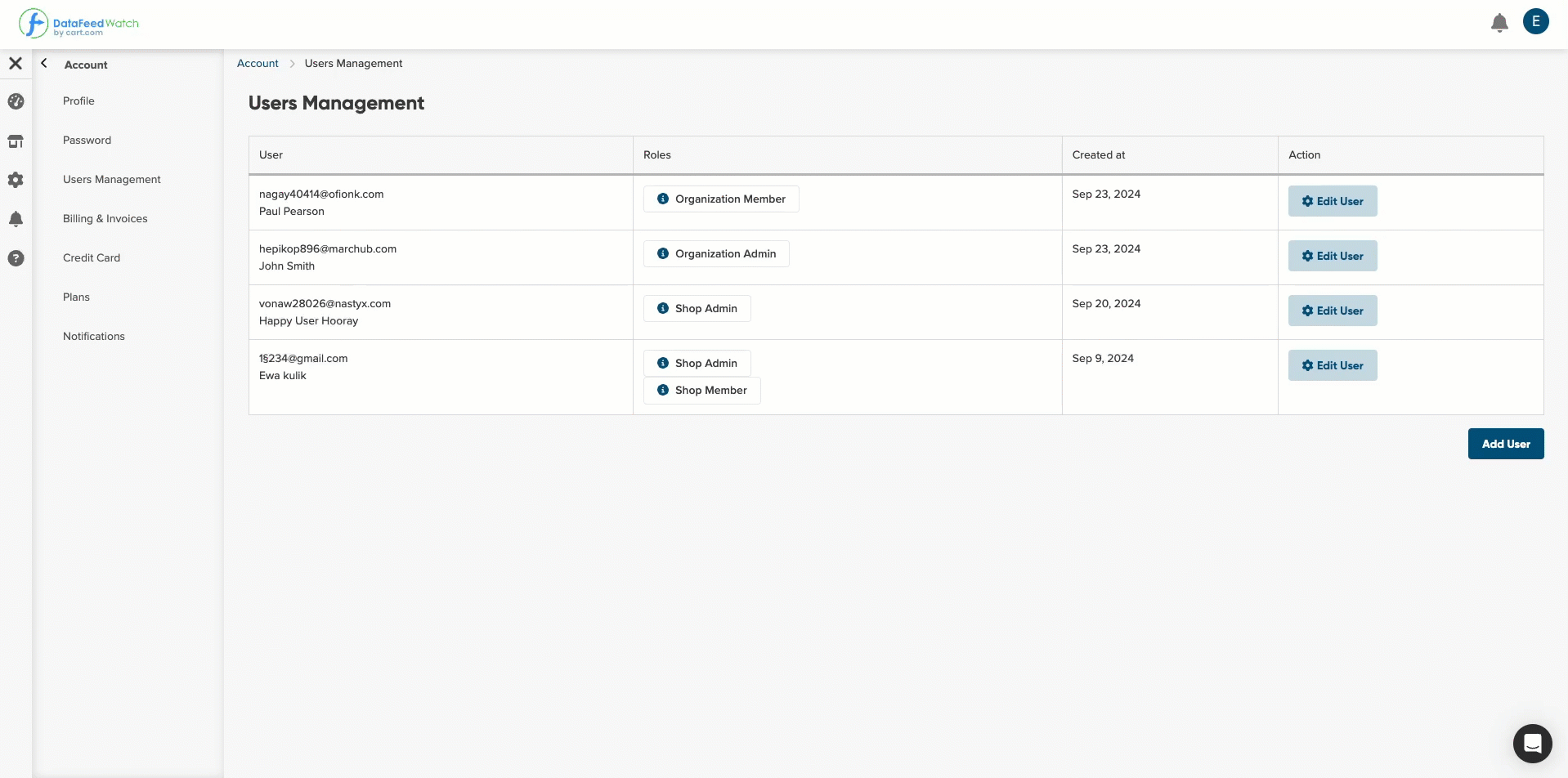Image resolution: width=1568 pixels, height=778 pixels.
Task: Open the notifications bell in top bar
Action: click(x=1499, y=23)
